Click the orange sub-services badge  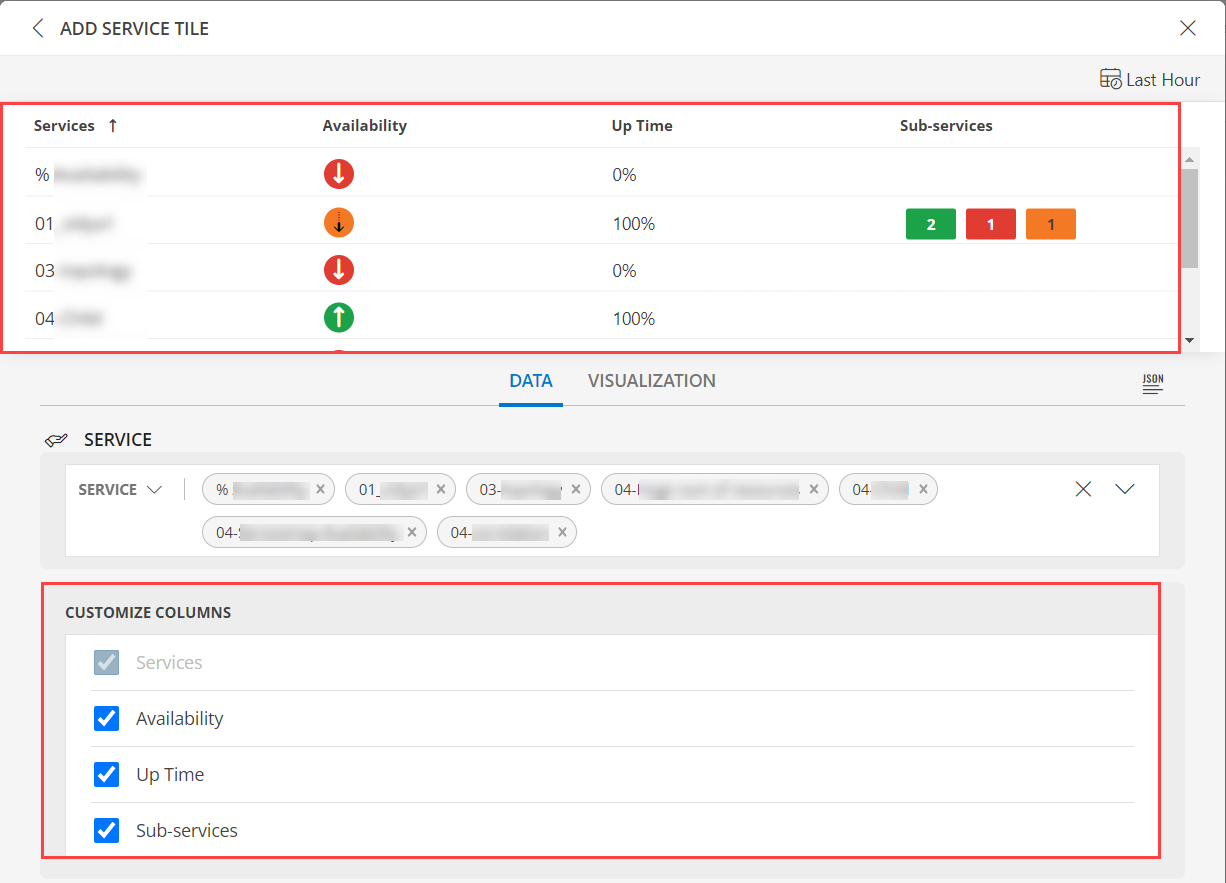point(1050,224)
